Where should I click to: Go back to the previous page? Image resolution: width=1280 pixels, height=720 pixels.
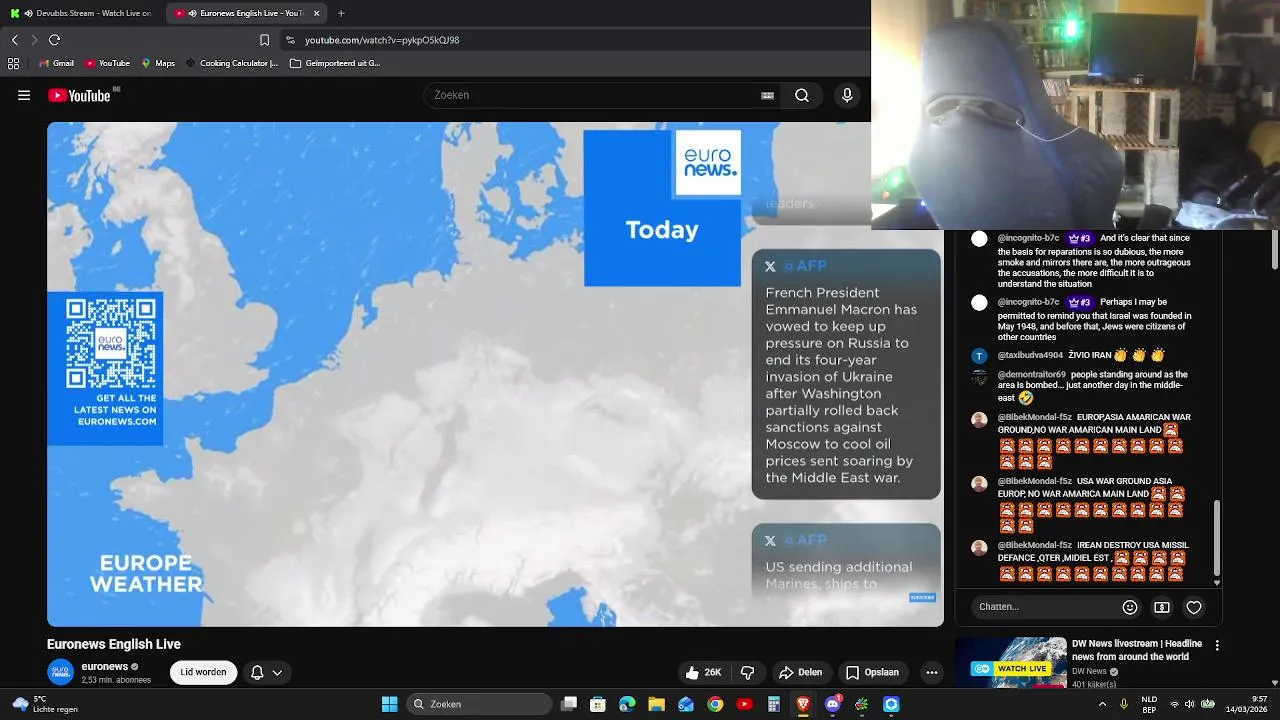(14, 40)
